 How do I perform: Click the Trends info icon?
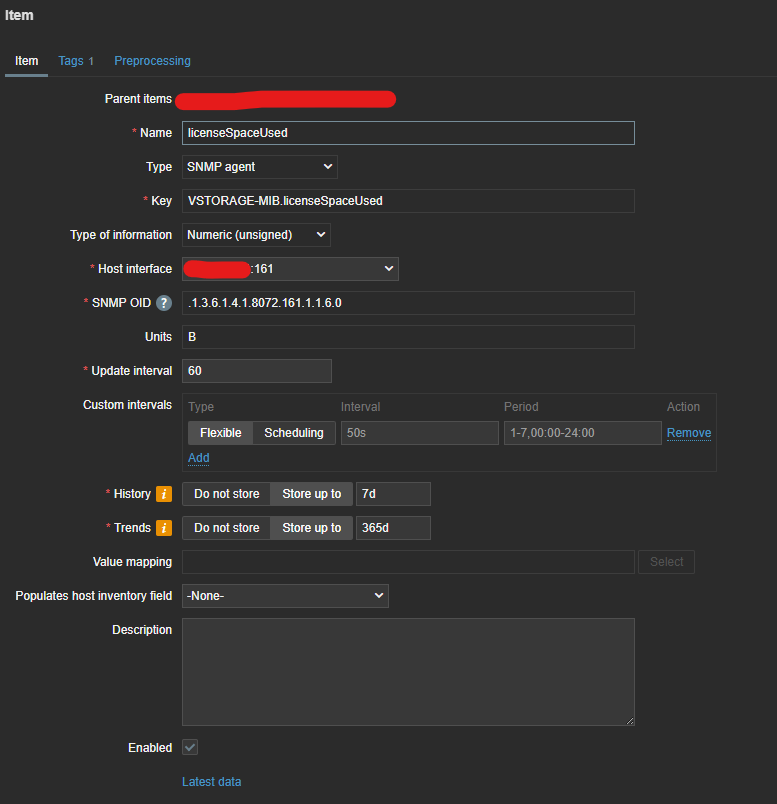click(x=164, y=528)
